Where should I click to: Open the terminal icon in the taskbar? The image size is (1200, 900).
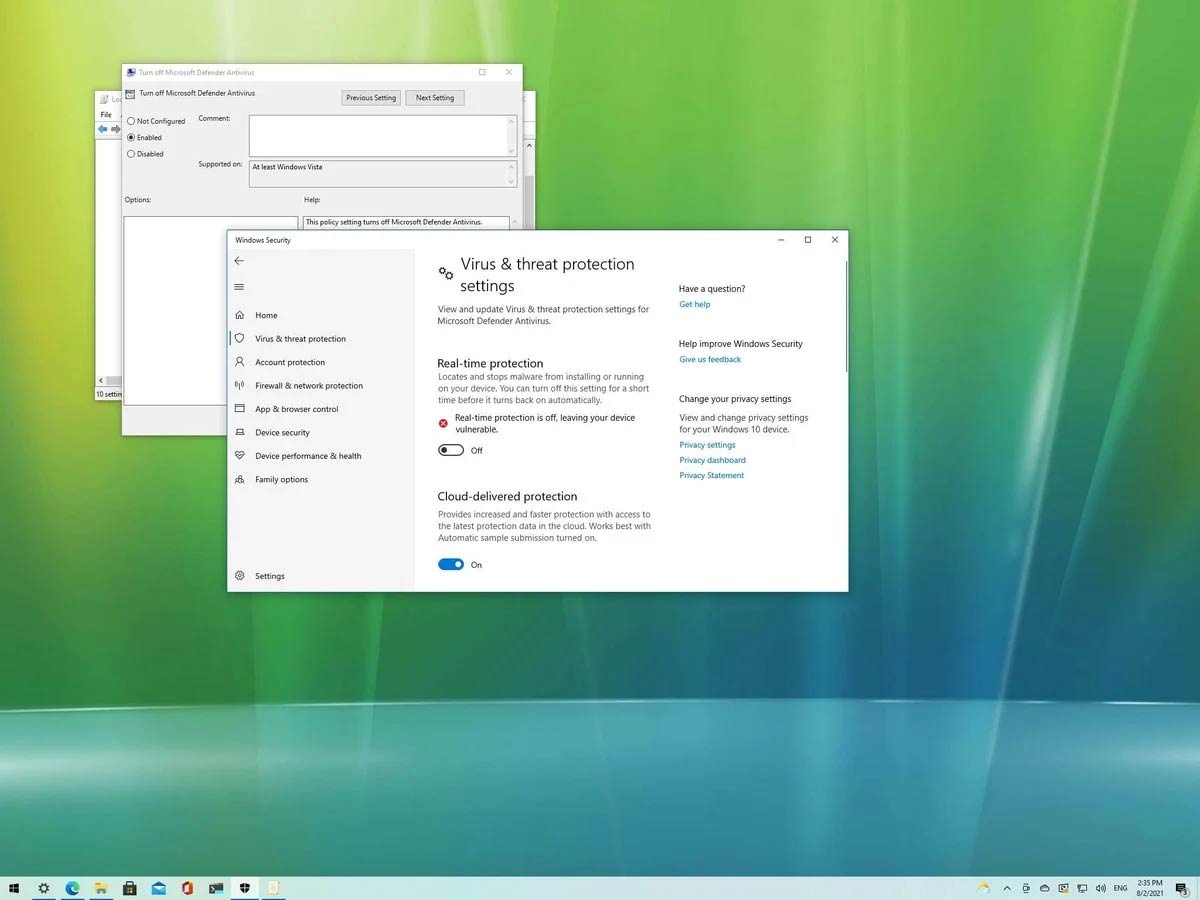(x=216, y=888)
